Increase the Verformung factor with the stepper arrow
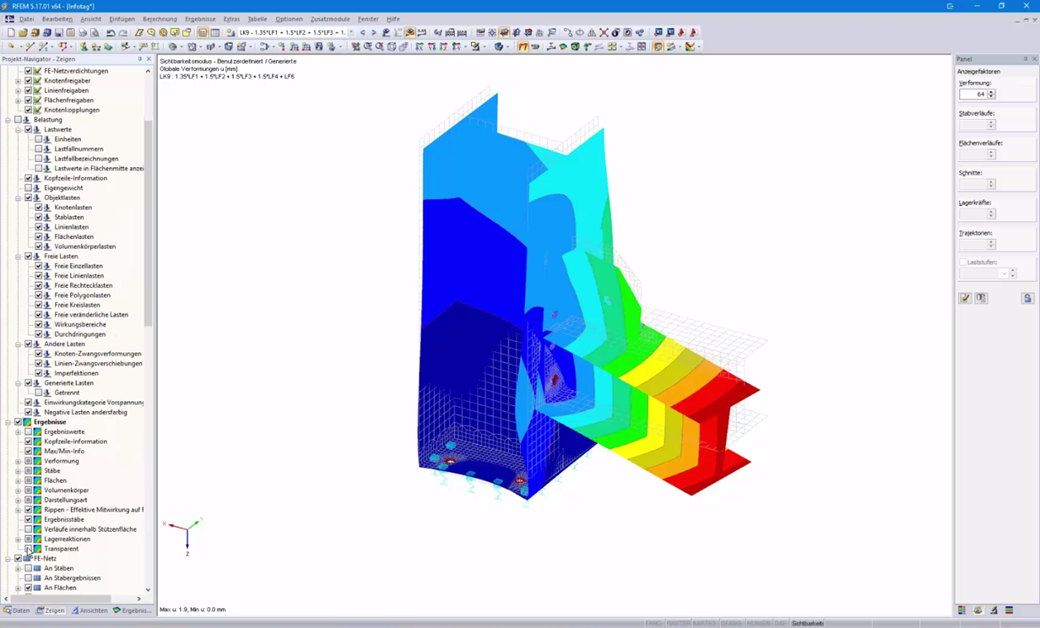The height and width of the screenshot is (628, 1040). [x=991, y=91]
